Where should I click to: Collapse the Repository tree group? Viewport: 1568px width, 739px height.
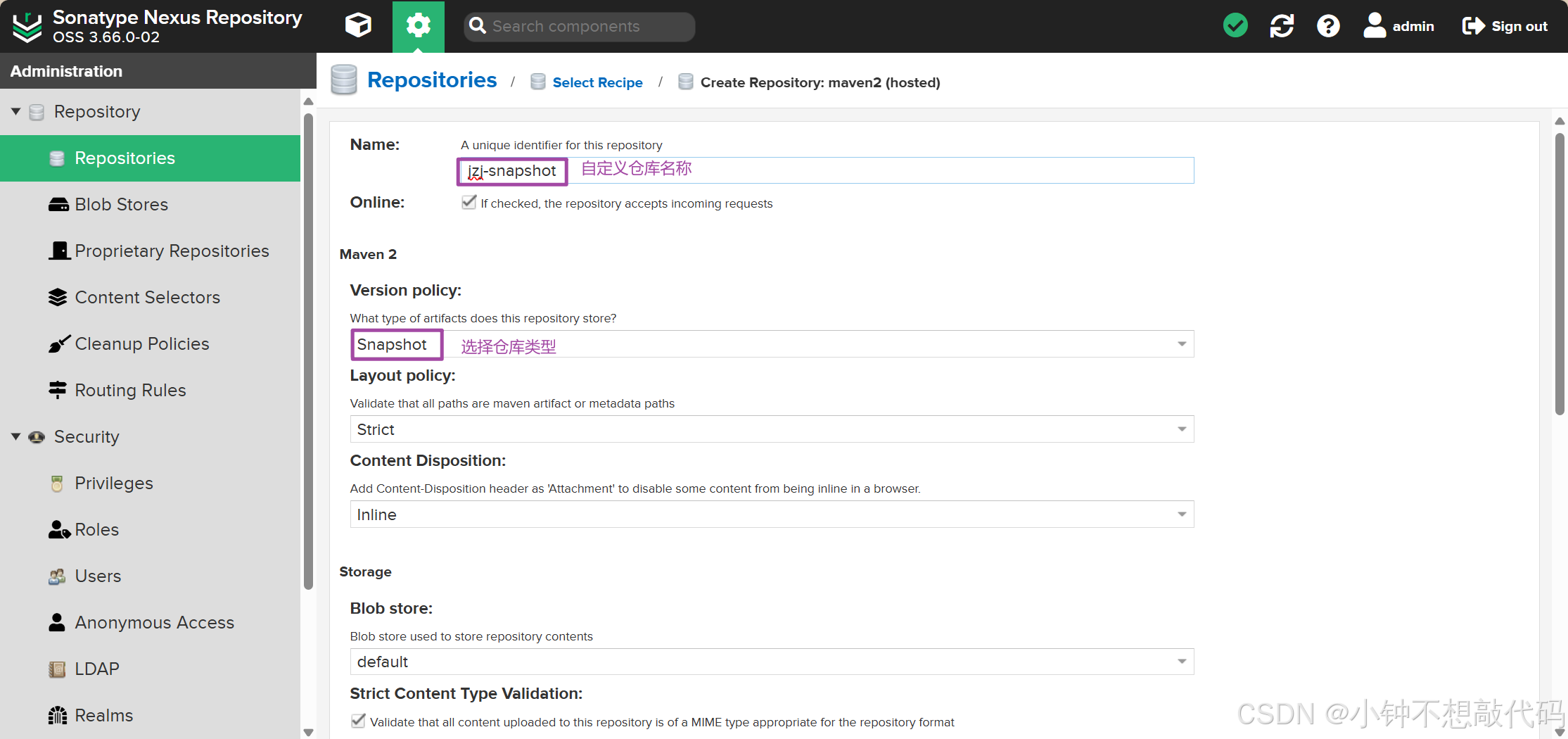click(x=16, y=112)
